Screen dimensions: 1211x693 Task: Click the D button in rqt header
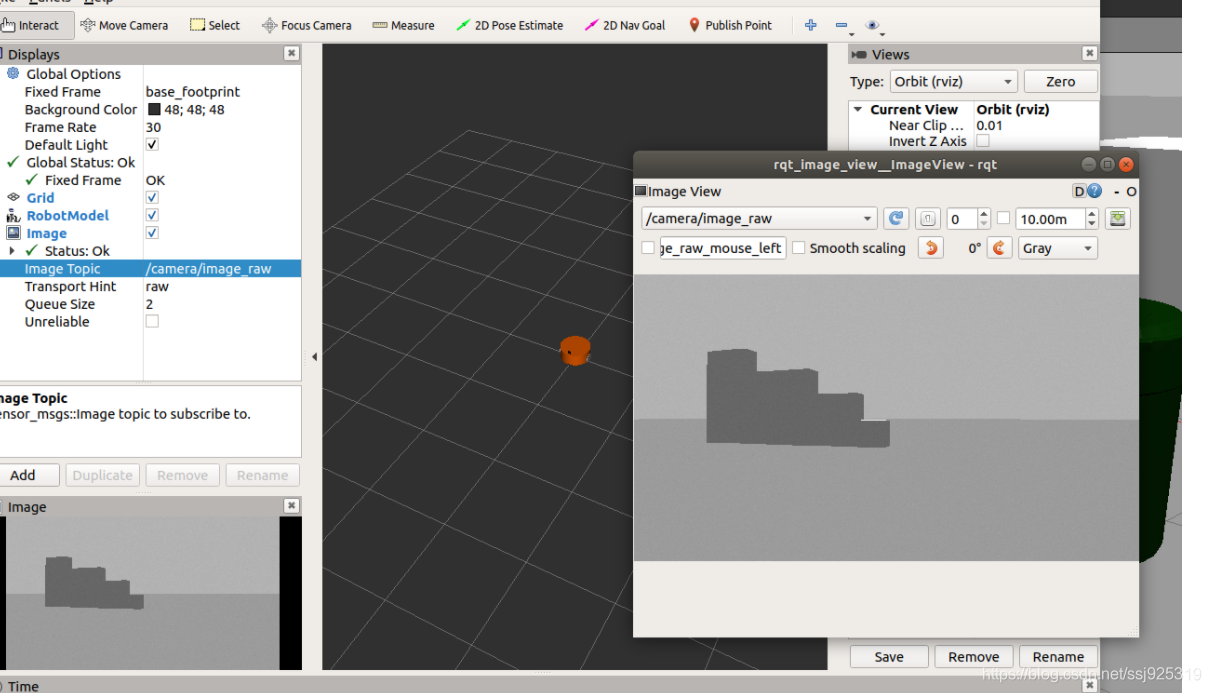pyautogui.click(x=1079, y=191)
